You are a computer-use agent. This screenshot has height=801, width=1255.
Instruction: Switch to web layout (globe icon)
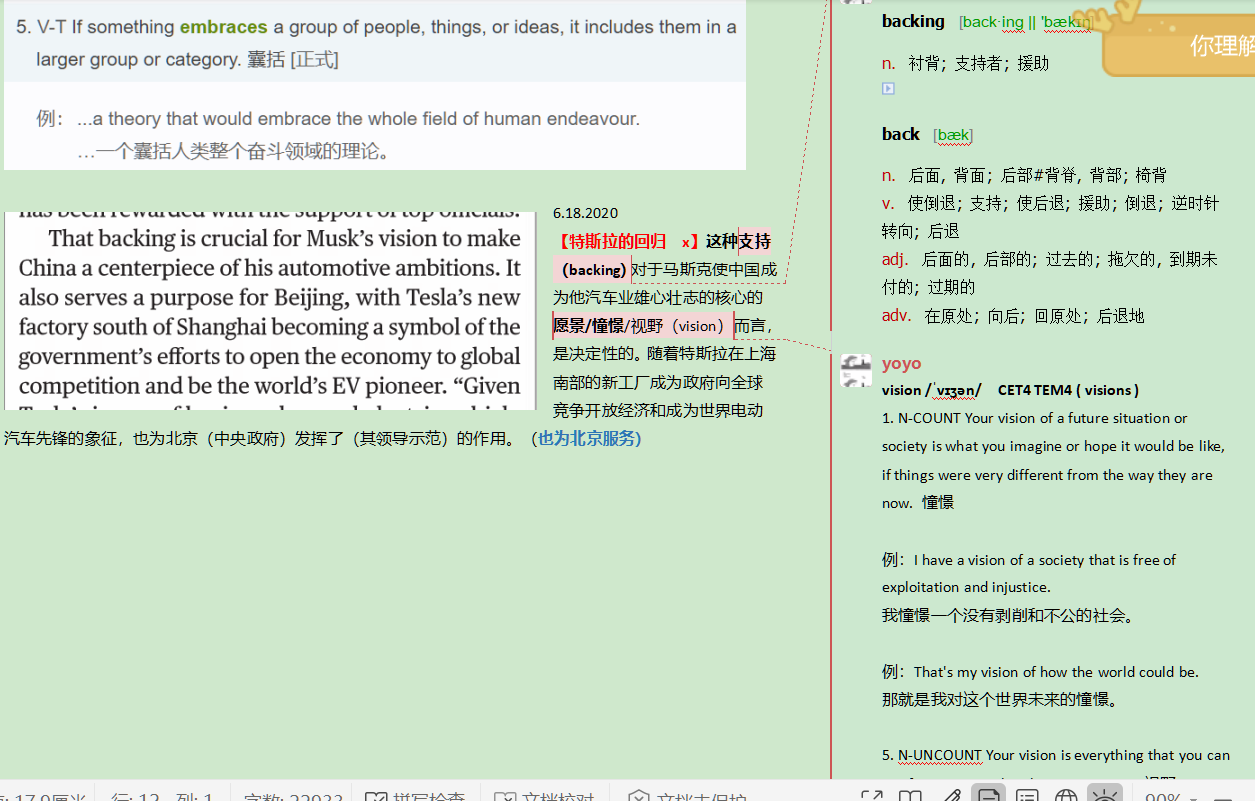pos(1066,796)
